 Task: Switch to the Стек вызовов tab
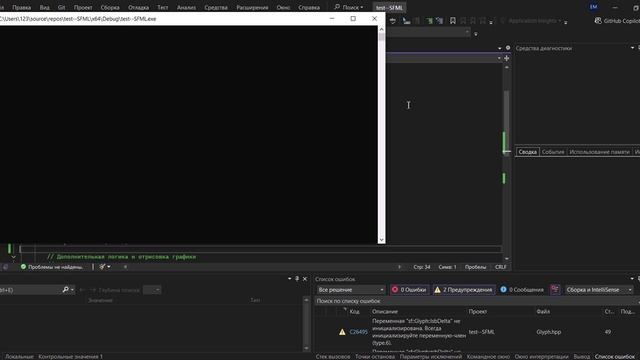point(333,356)
